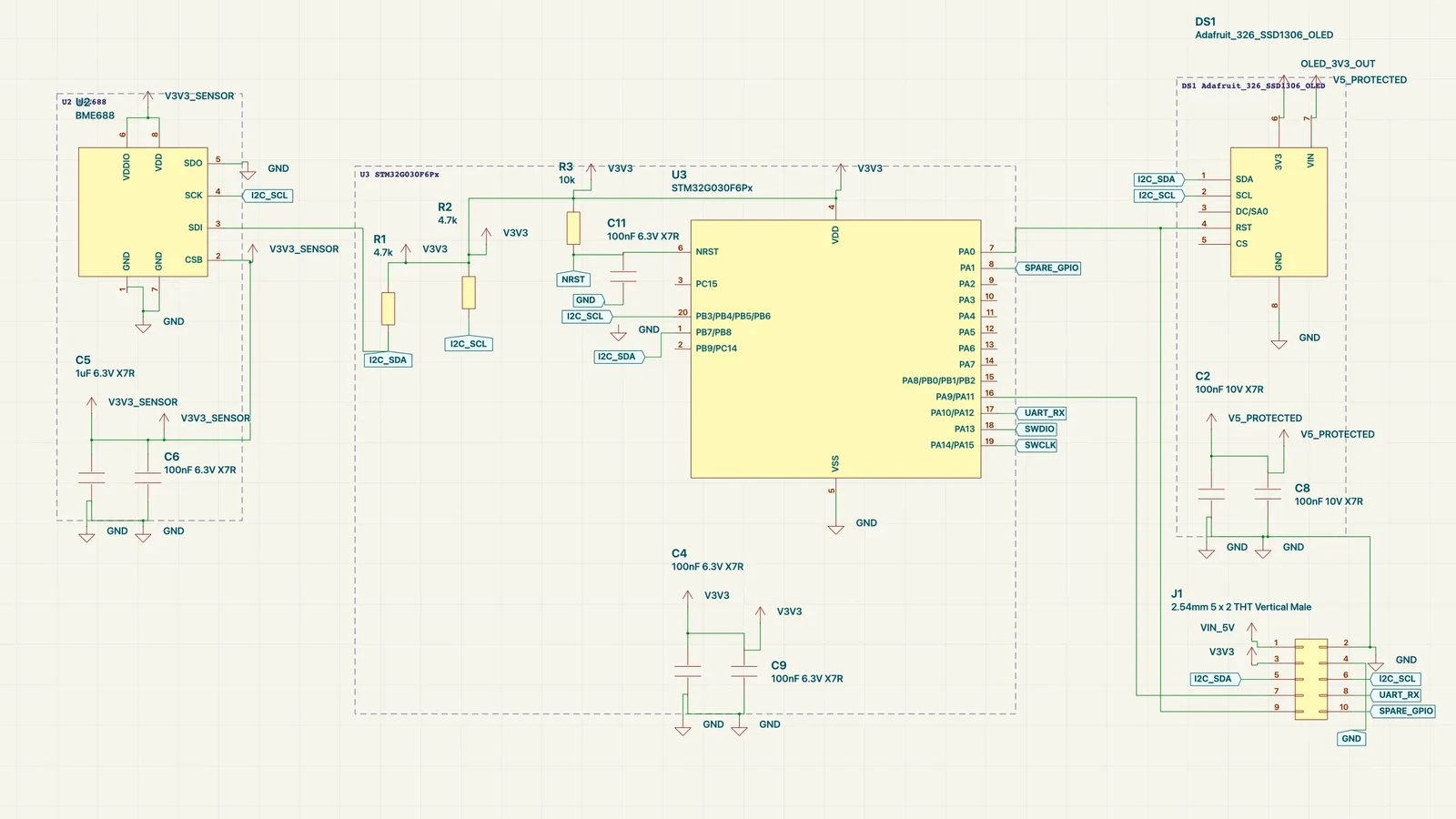Select the DS1 OLED display symbol body
The height and width of the screenshot is (819, 1456).
pyautogui.click(x=1279, y=212)
